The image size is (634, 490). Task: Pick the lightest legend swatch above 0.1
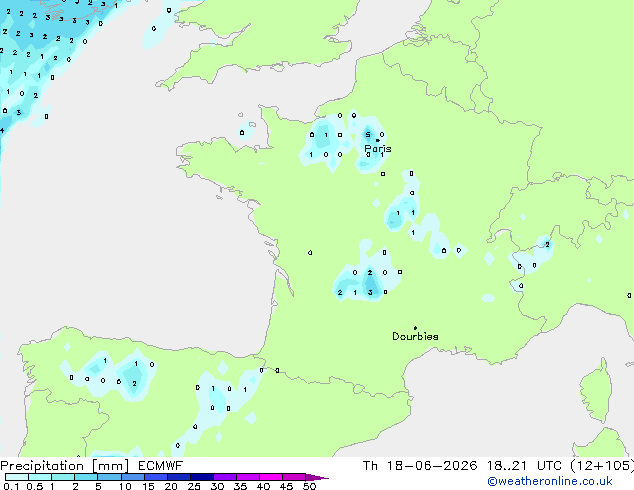click(17, 477)
